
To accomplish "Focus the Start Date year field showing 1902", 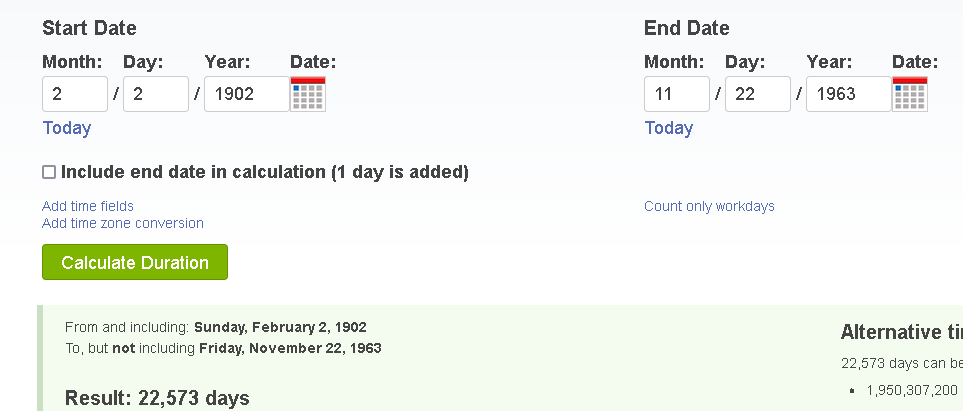I will [x=246, y=94].
